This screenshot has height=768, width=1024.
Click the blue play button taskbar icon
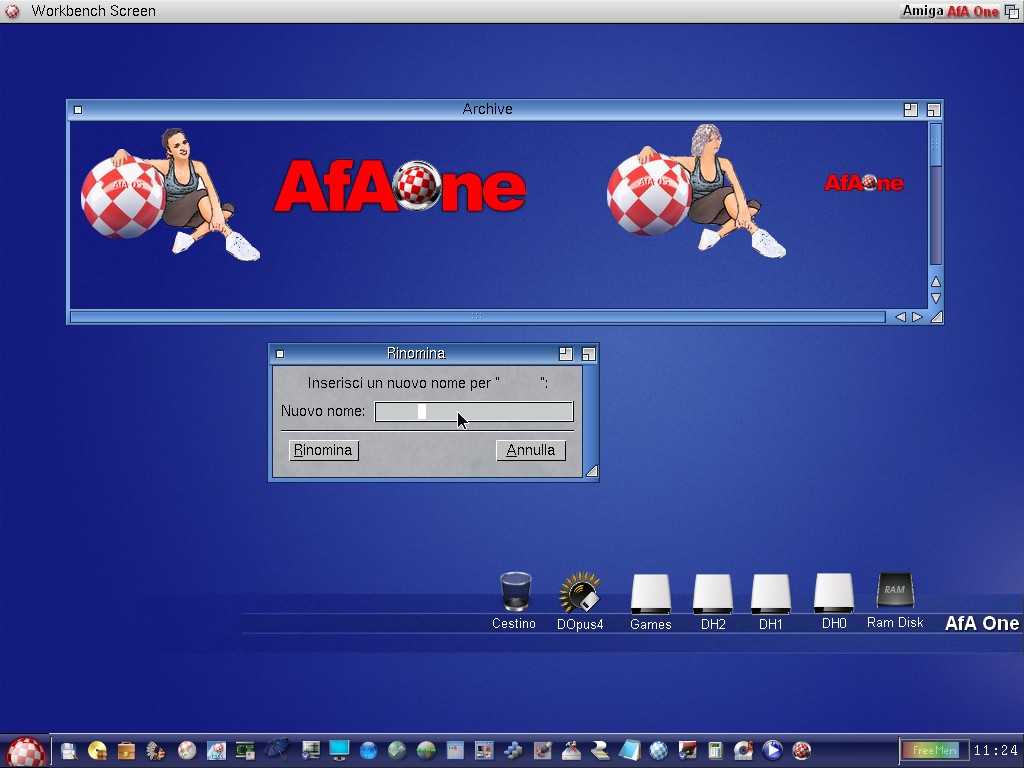click(772, 750)
